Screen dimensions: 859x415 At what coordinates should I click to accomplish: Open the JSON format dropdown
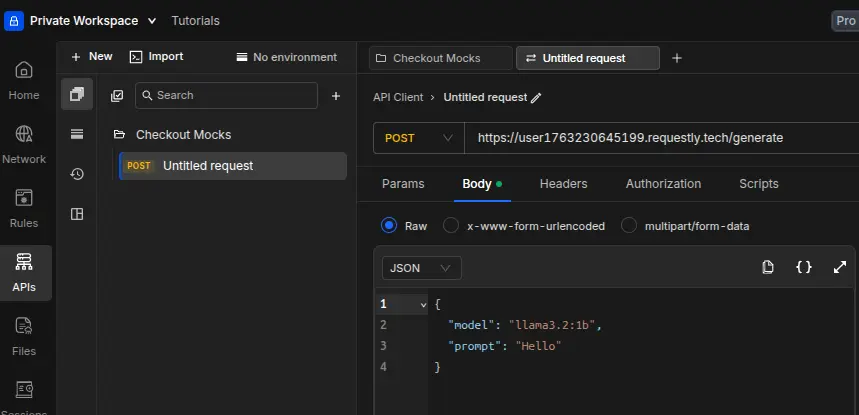pos(421,268)
